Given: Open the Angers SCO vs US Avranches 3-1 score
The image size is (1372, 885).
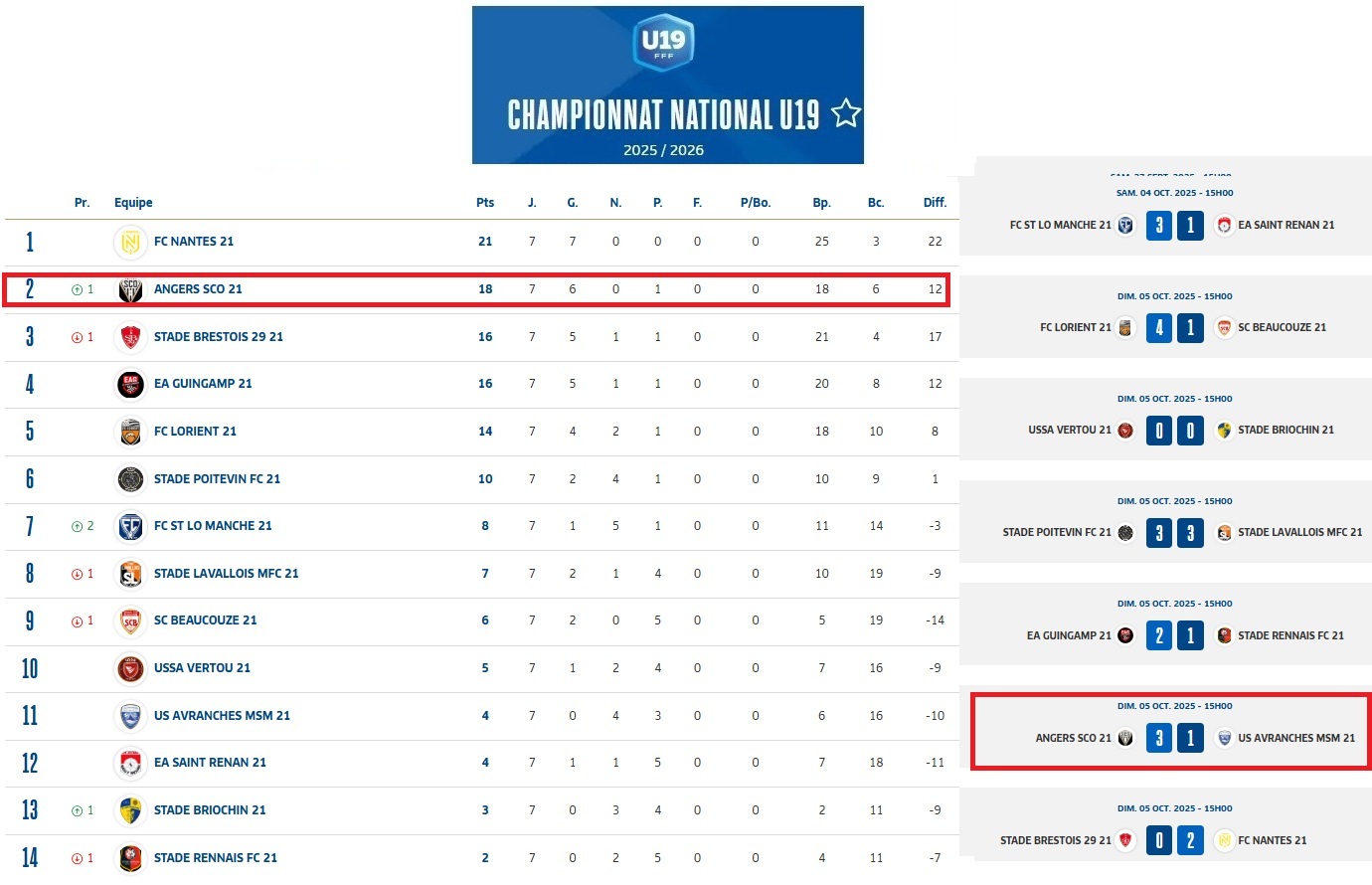Looking at the screenshot, I should point(1174,738).
